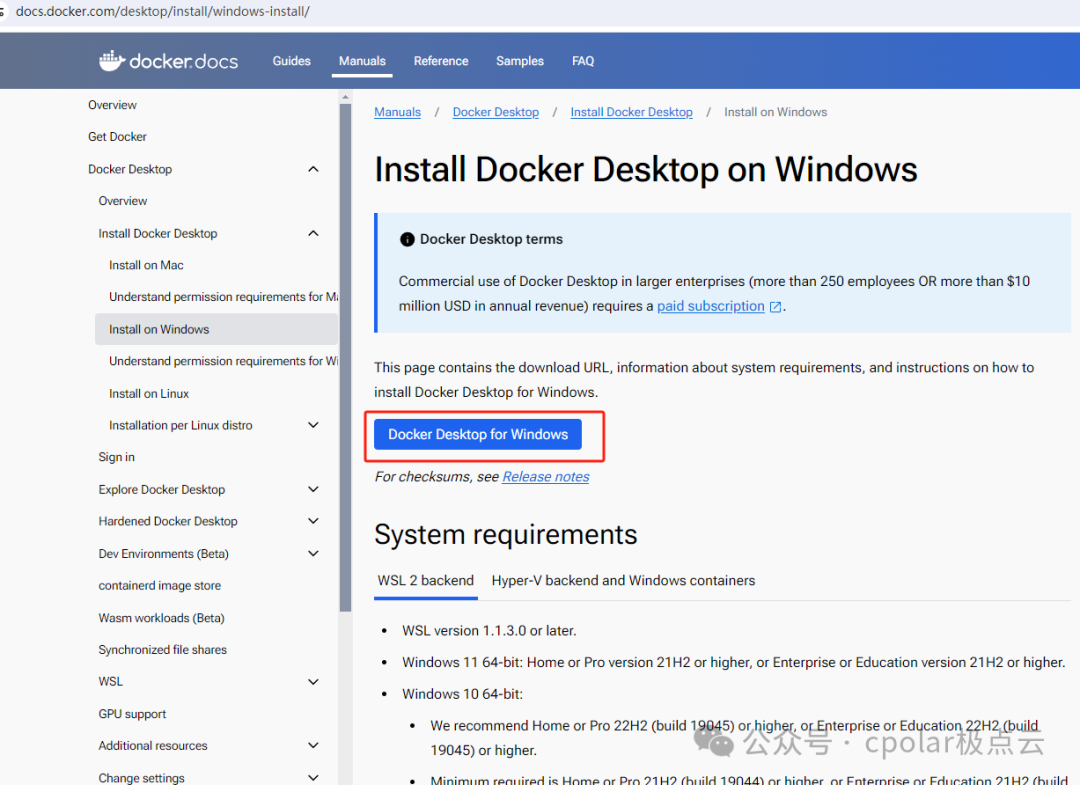
Task: Click the sidebar scroll up arrow
Action: pos(345,97)
